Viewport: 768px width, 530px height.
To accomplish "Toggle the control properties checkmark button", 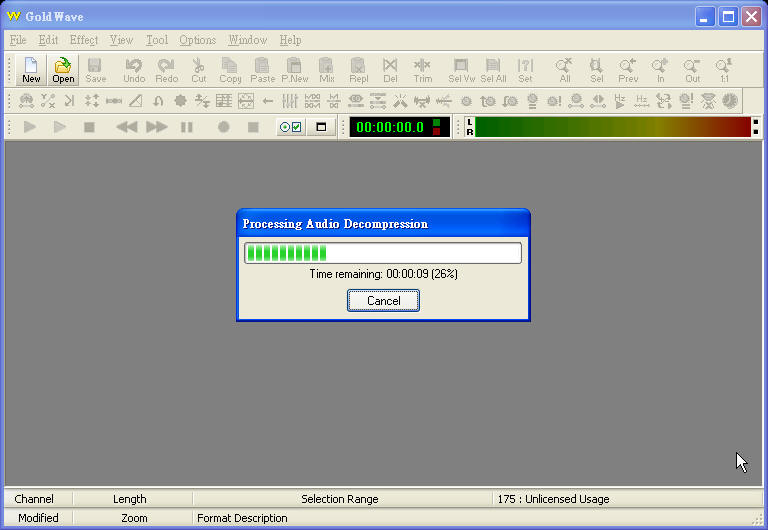I will pyautogui.click(x=291, y=127).
